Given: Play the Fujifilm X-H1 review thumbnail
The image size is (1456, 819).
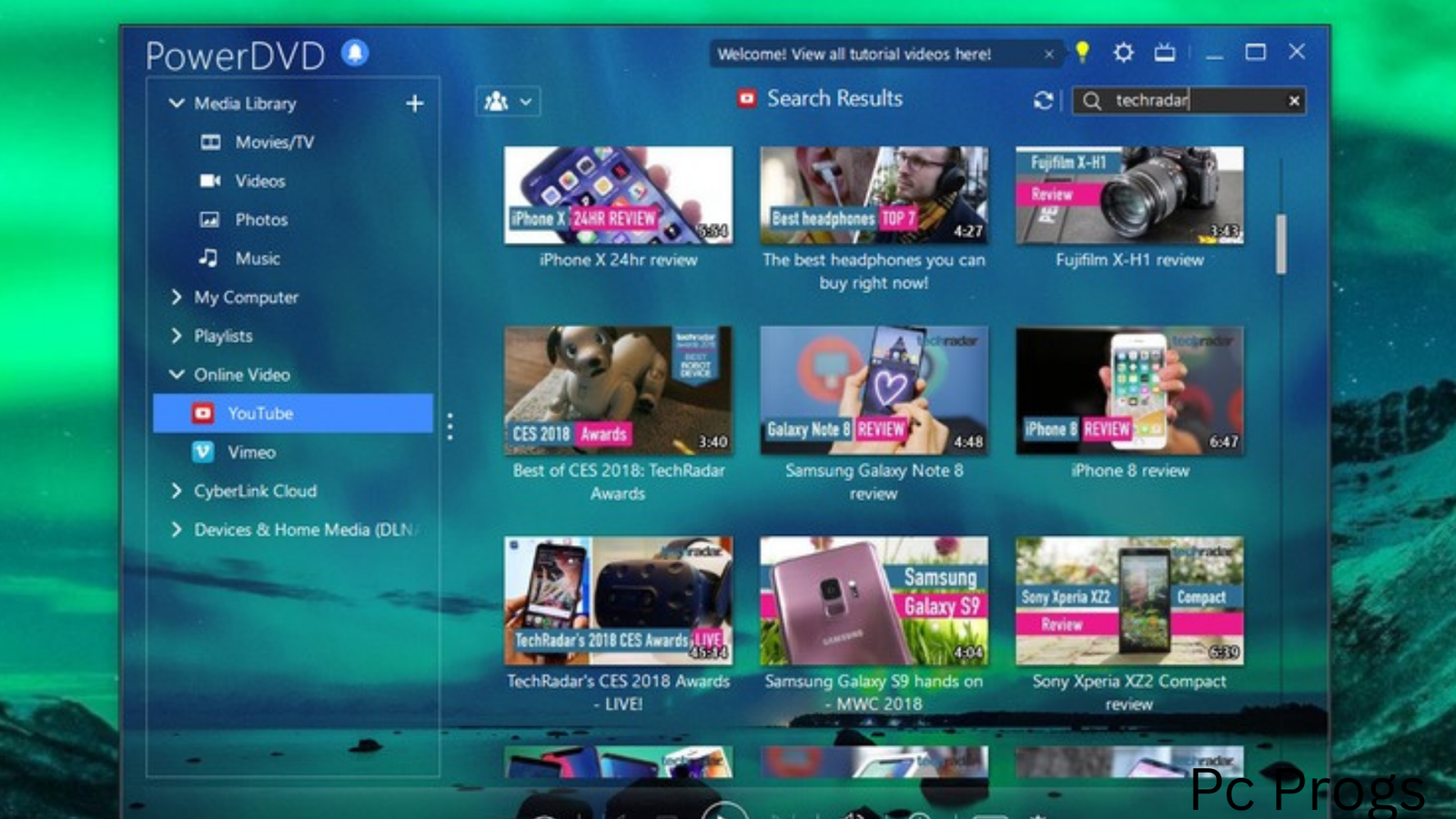Looking at the screenshot, I should click(1129, 195).
